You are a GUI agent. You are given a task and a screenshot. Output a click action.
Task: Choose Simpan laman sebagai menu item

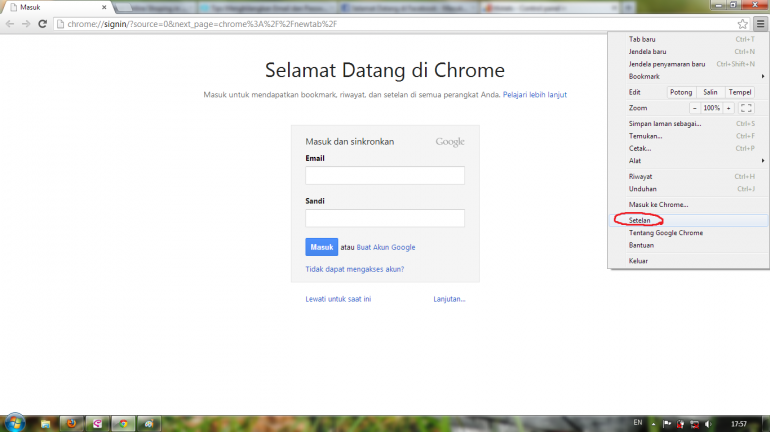[688, 124]
